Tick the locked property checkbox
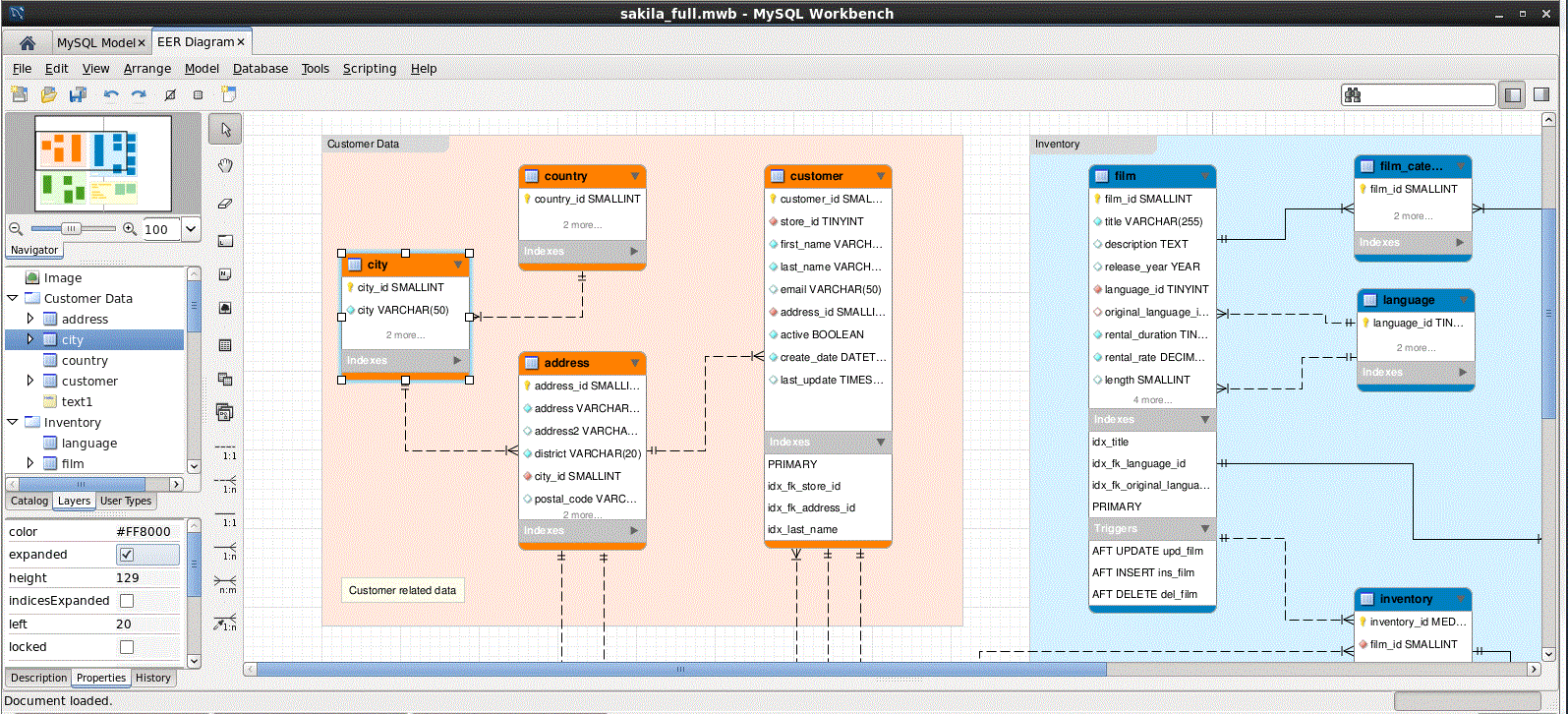Image resolution: width=1568 pixels, height=714 pixels. 127,647
